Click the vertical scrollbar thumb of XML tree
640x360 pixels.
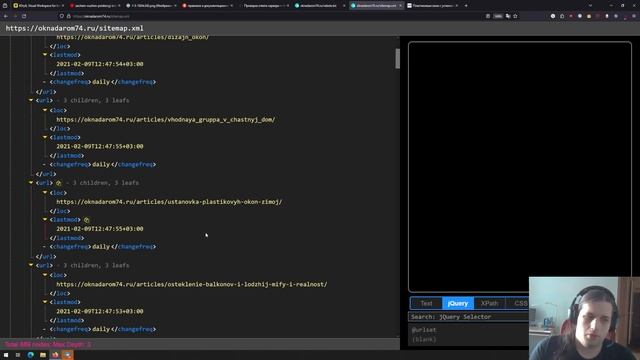pos(398,59)
